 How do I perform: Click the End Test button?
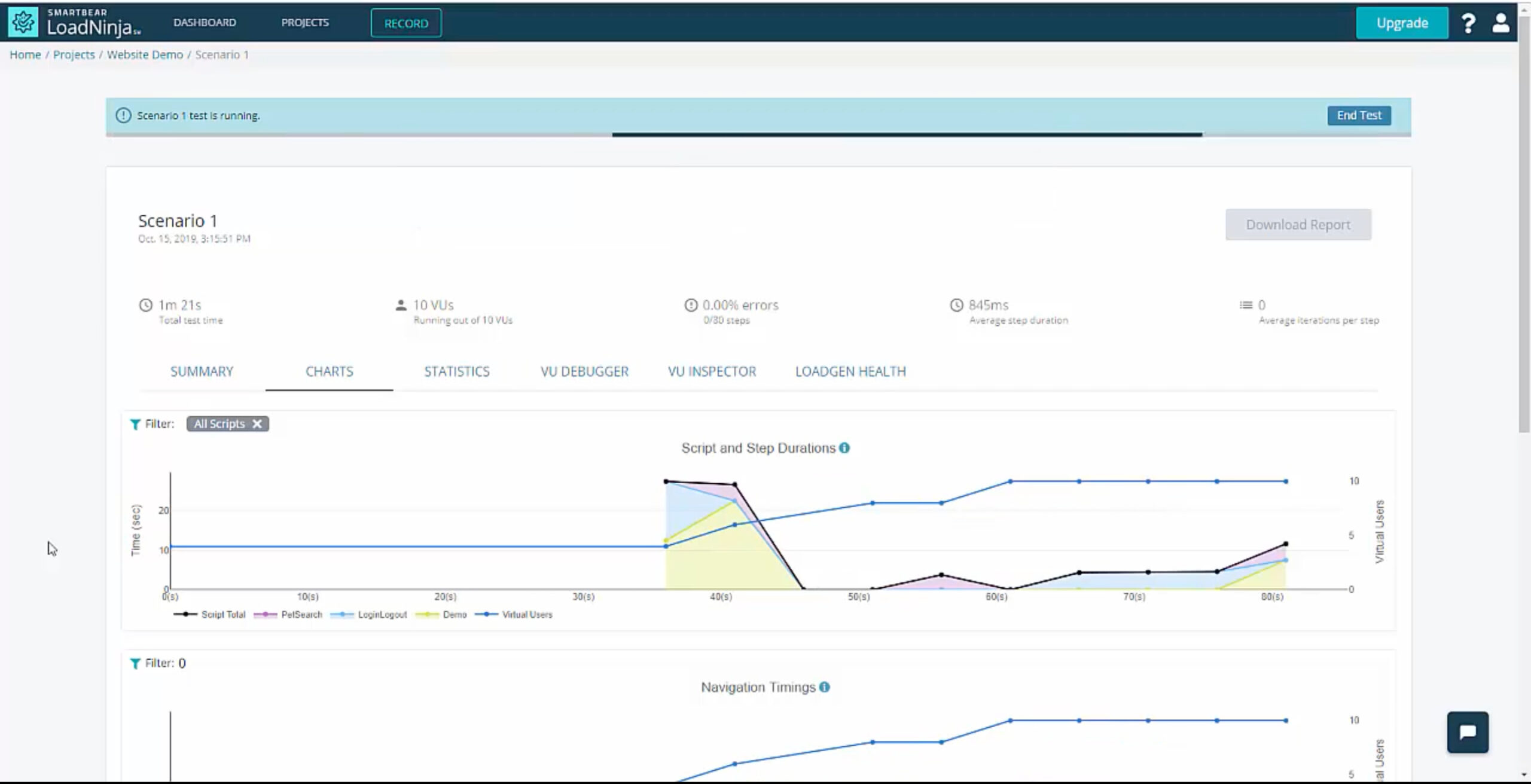pyautogui.click(x=1359, y=115)
